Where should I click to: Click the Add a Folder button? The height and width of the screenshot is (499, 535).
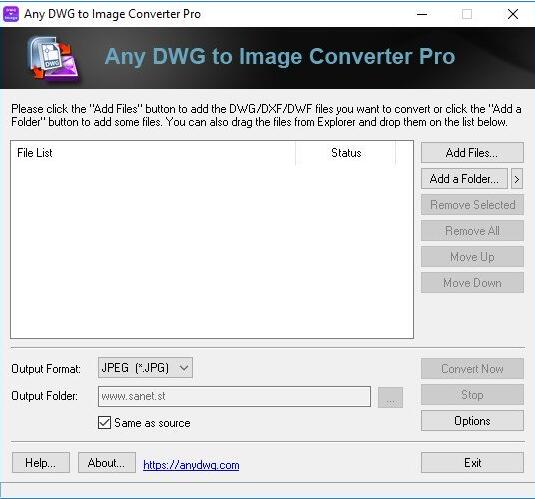464,179
